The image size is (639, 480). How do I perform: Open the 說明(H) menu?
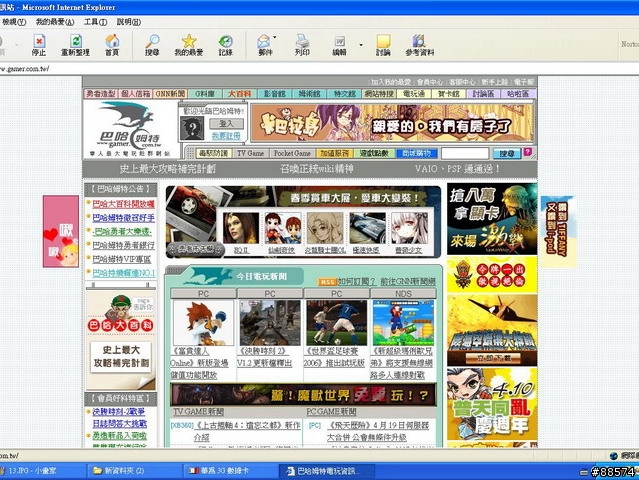(129, 22)
